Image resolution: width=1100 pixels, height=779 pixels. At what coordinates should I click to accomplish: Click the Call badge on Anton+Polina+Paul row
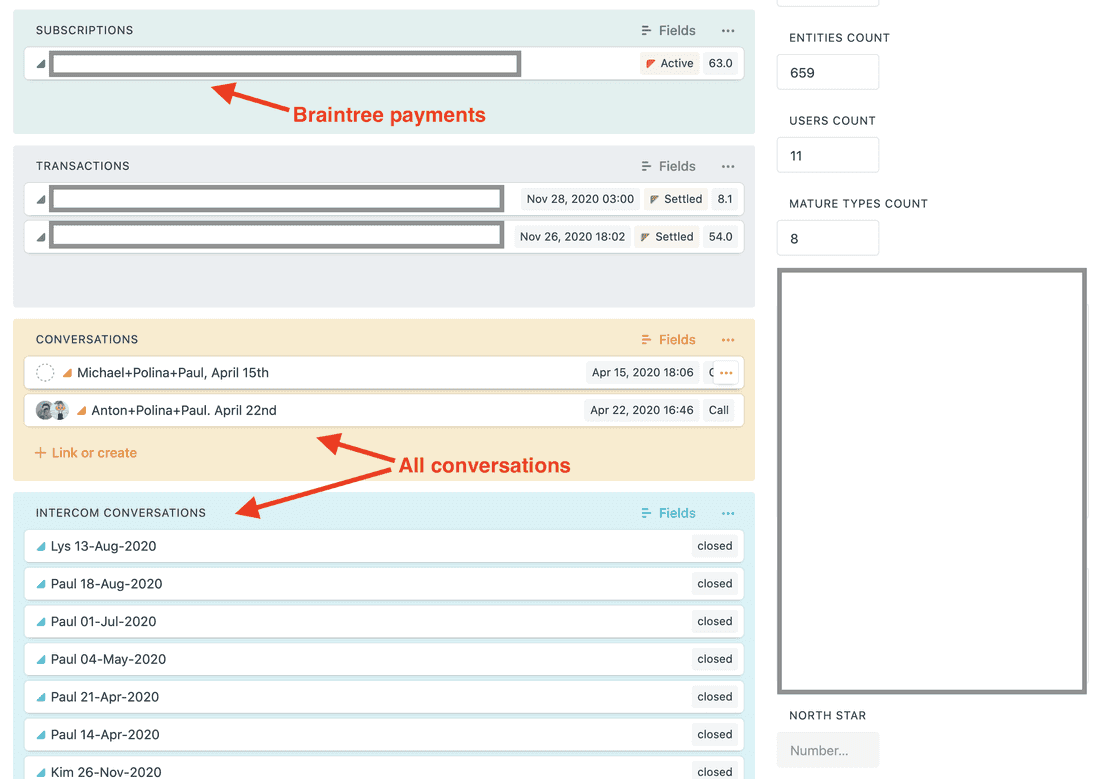719,410
